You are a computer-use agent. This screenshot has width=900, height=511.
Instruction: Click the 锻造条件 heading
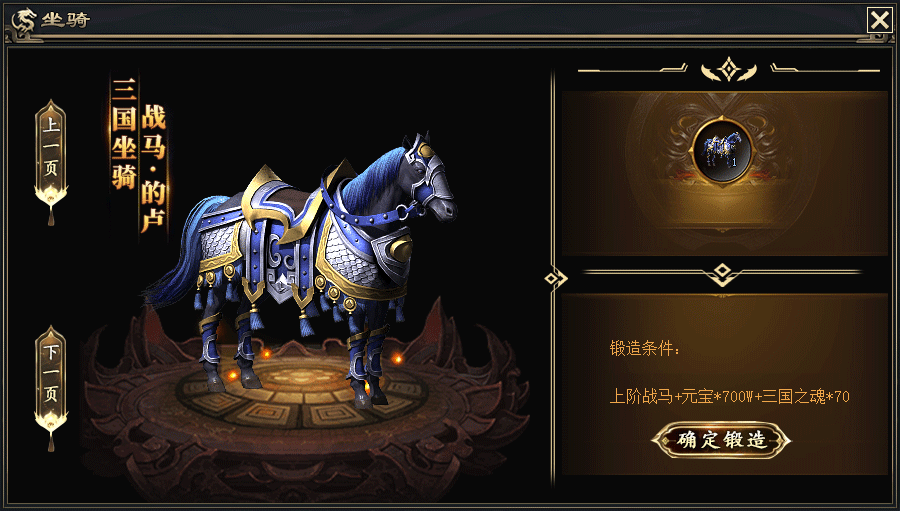[644, 348]
